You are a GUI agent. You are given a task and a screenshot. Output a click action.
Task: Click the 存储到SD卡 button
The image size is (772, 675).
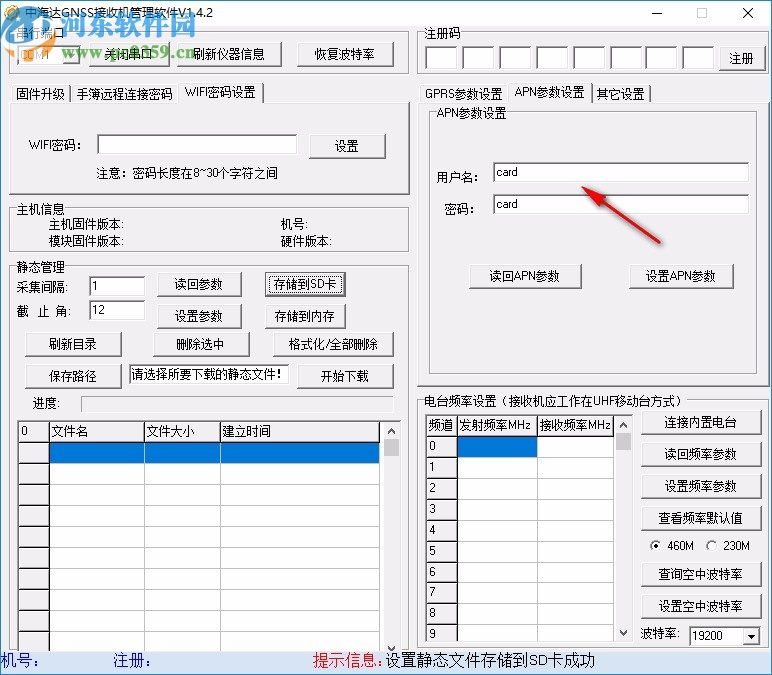pos(305,285)
